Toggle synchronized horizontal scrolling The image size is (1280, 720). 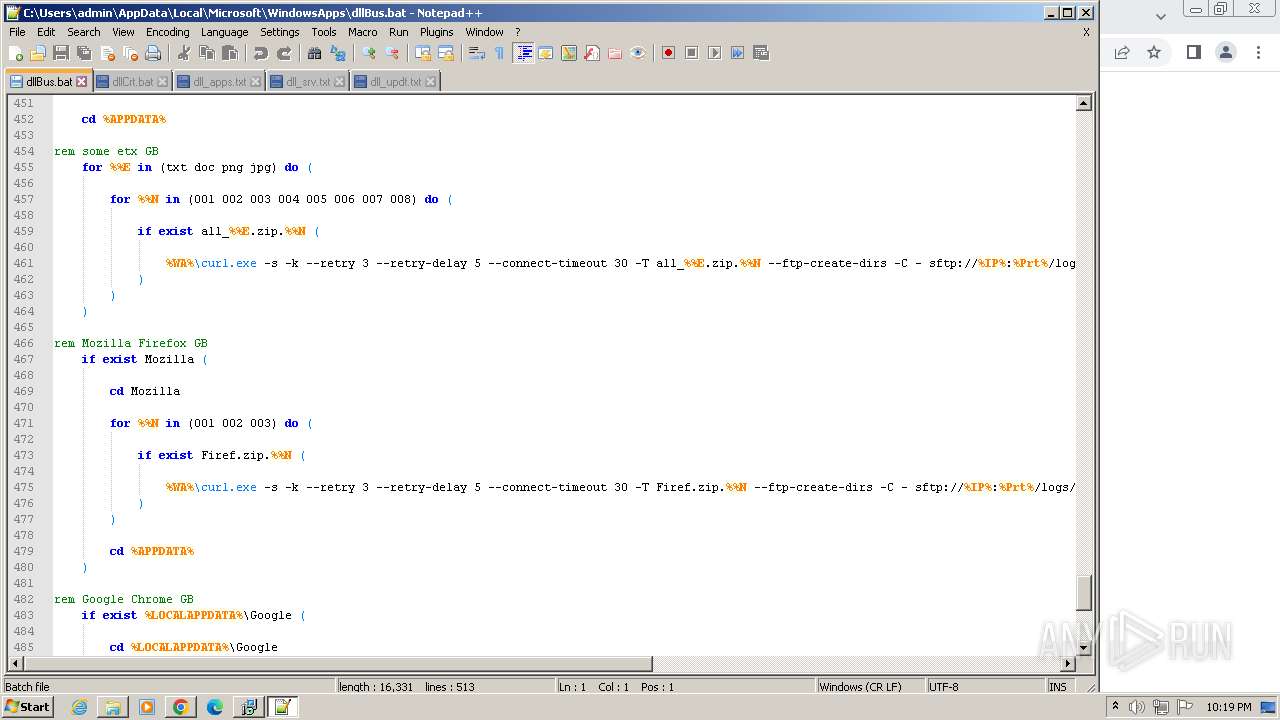(x=446, y=53)
